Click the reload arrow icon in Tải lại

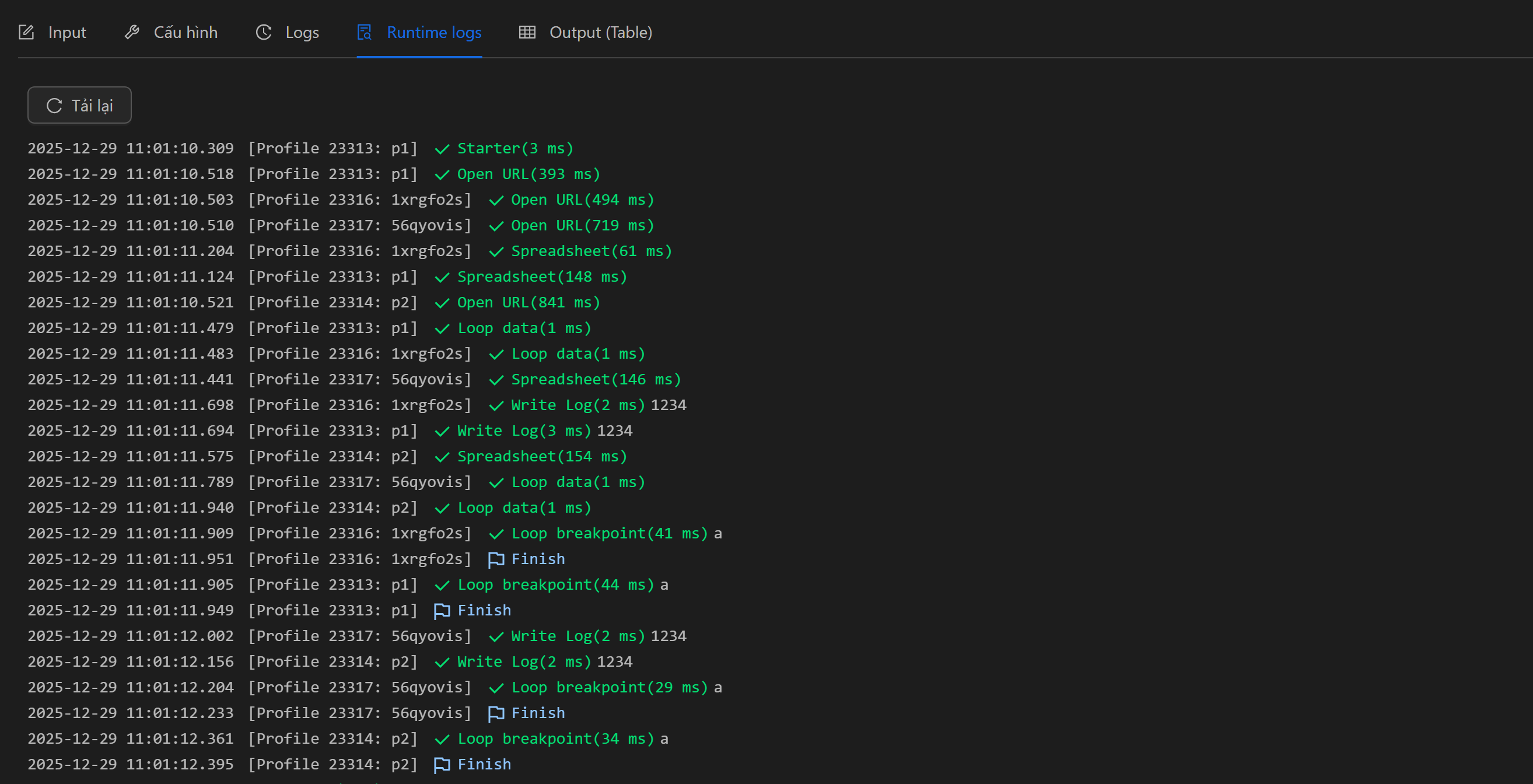54,106
